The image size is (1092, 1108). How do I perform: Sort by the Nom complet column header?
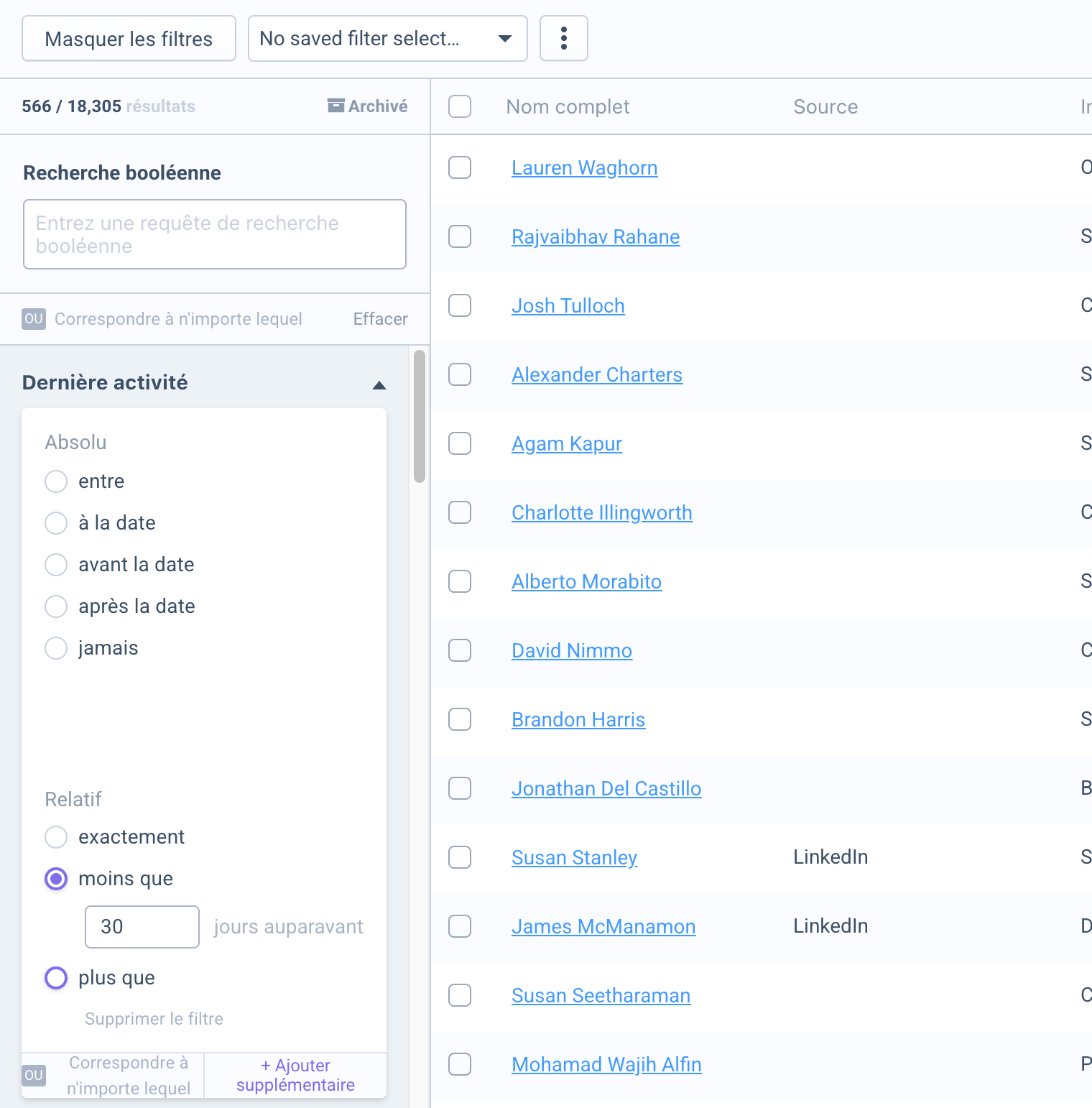click(567, 107)
